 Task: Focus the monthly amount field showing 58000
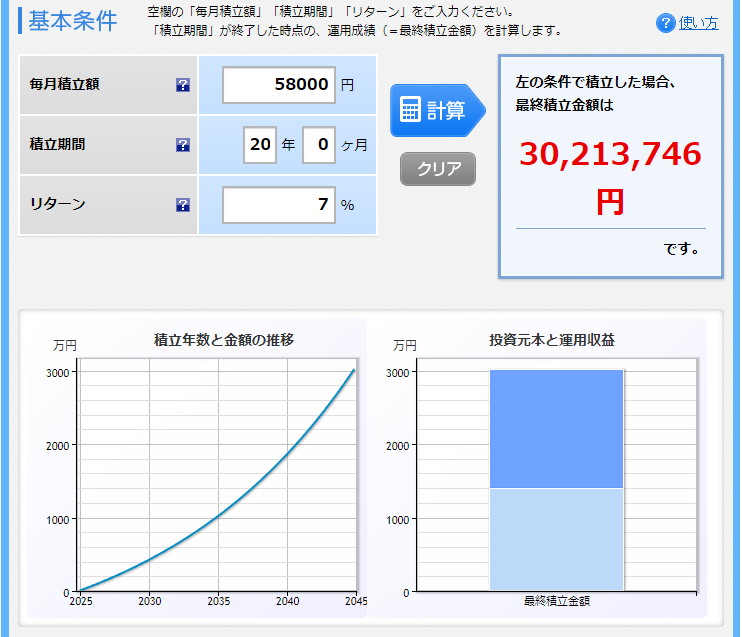279,85
